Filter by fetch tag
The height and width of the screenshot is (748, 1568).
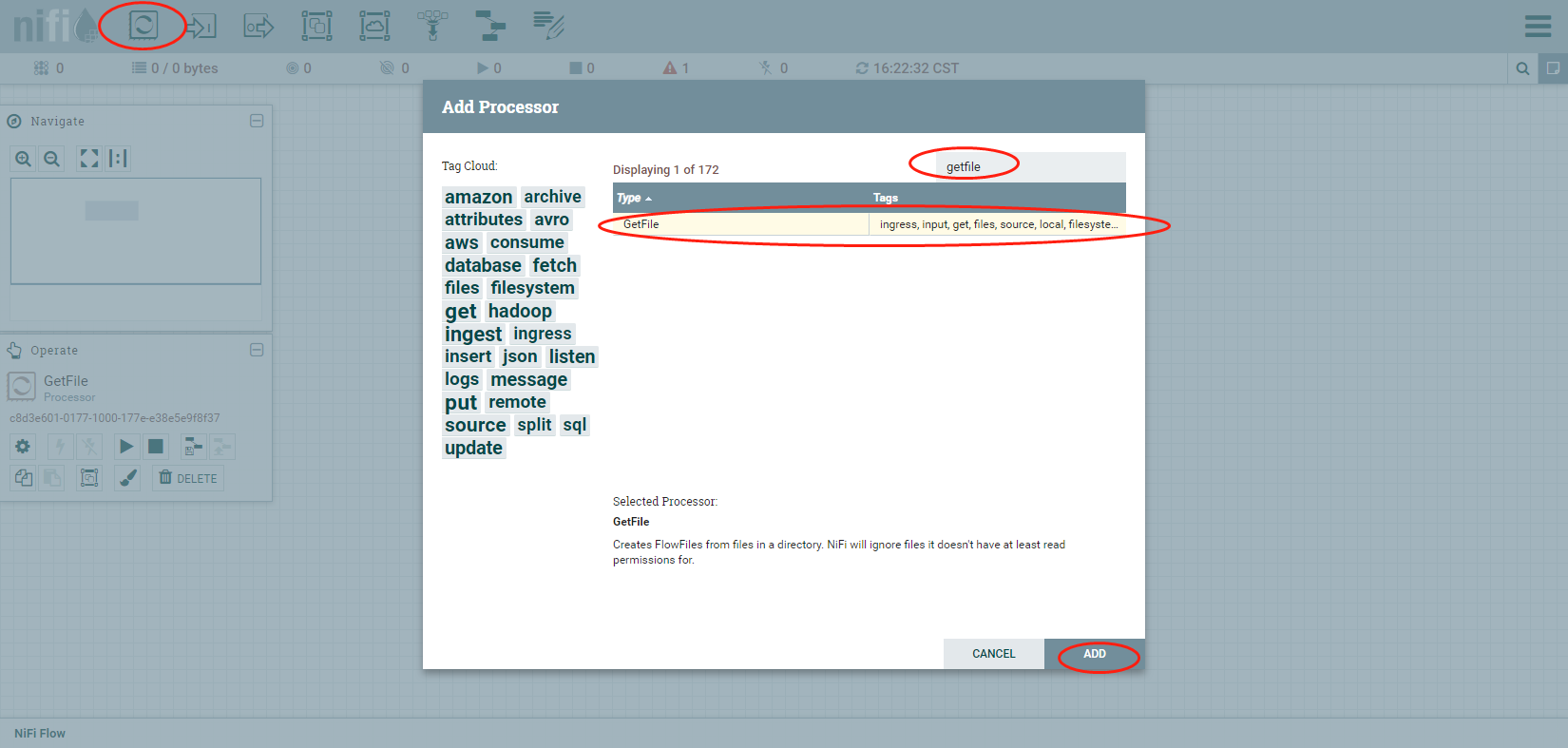[555, 265]
